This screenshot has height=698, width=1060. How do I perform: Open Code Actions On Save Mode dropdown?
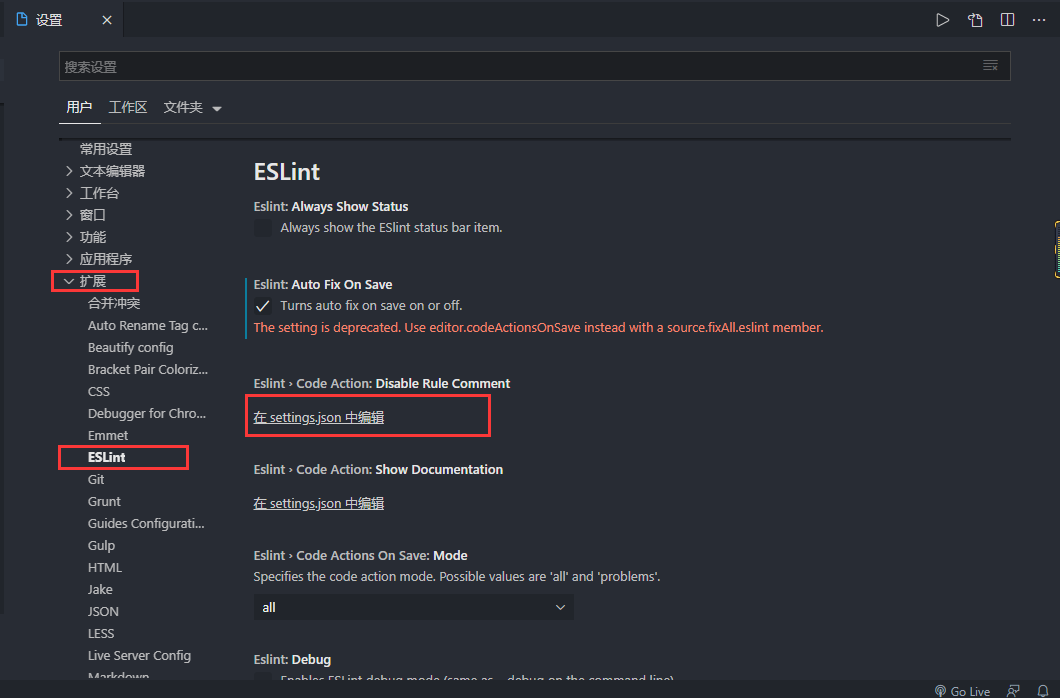coord(414,607)
